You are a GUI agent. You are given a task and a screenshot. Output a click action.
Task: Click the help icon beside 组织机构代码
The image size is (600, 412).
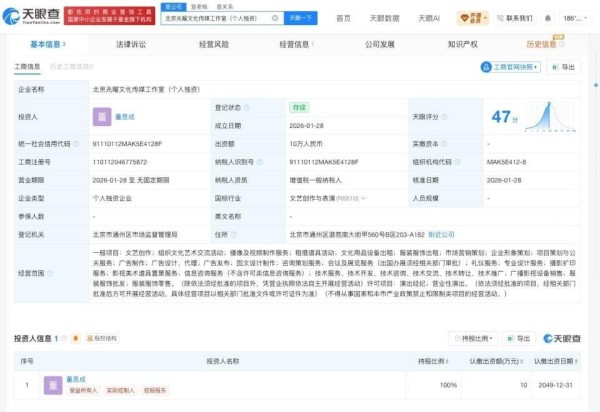(457, 162)
